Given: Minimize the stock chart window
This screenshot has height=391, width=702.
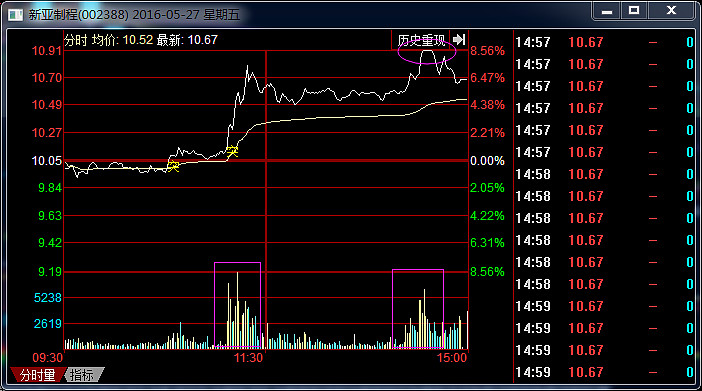Looking at the screenshot, I should click(x=607, y=11).
